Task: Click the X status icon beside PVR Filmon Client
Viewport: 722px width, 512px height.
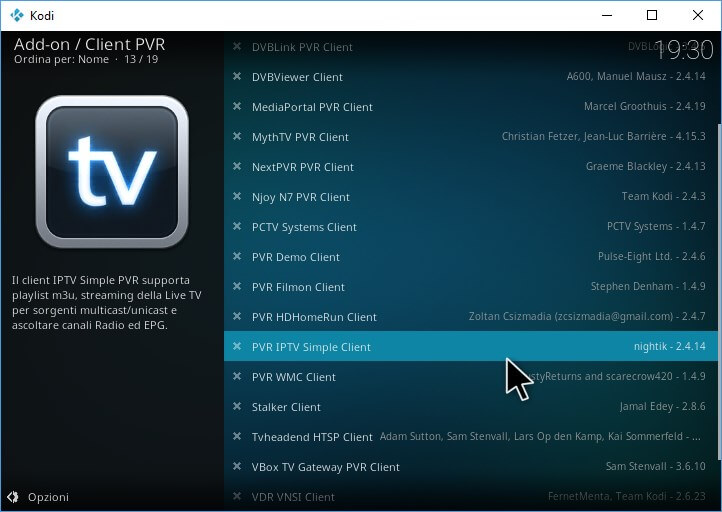Action: pyautogui.click(x=237, y=286)
